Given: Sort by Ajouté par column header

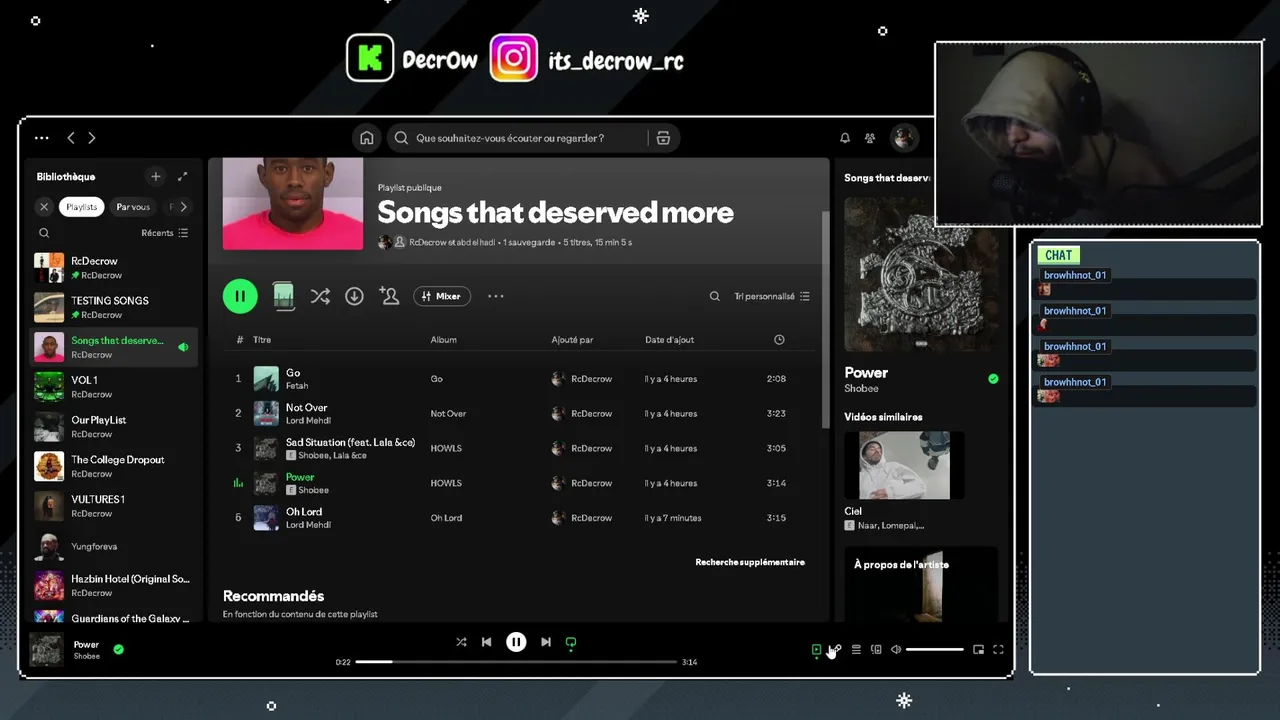Looking at the screenshot, I should (572, 340).
